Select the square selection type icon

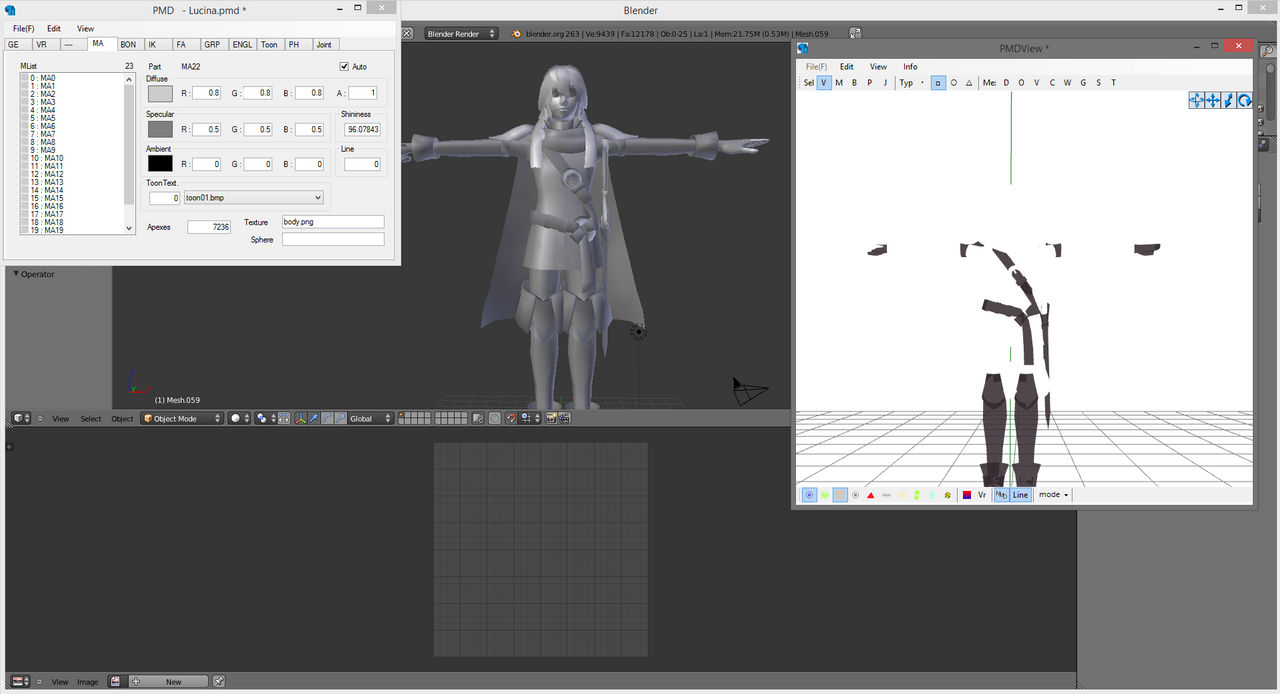[938, 83]
